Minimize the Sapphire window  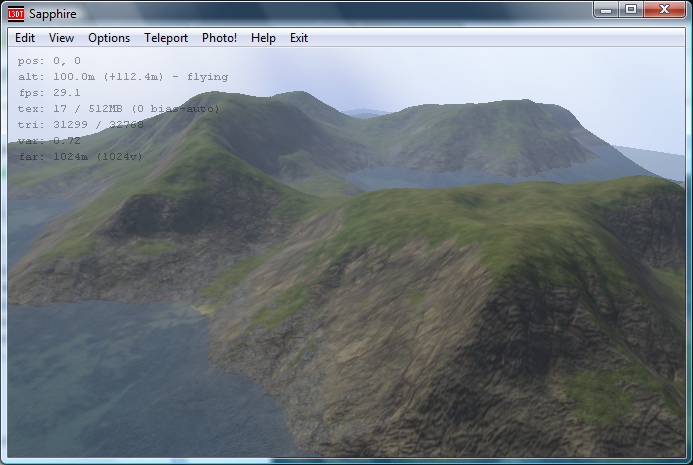coord(606,10)
